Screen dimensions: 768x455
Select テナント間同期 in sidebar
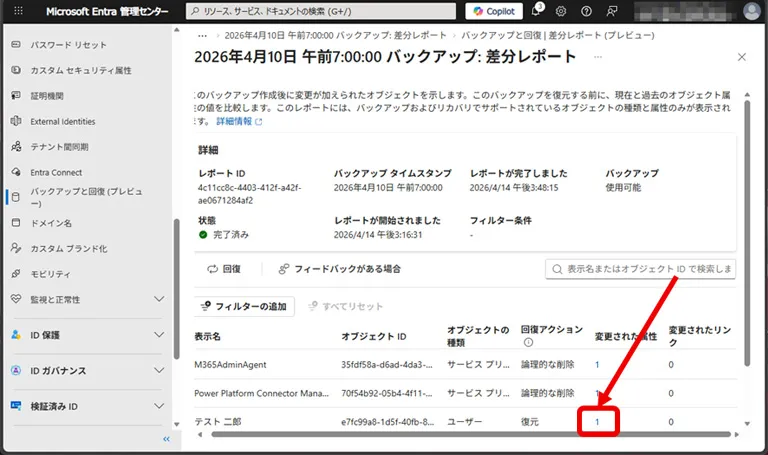59,147
